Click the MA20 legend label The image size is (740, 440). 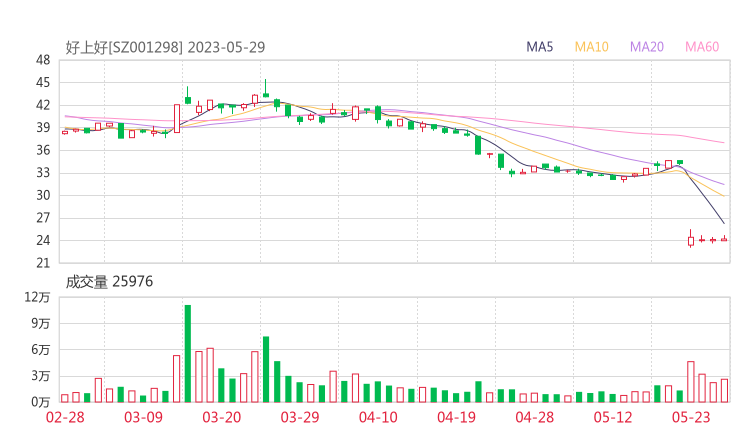pyautogui.click(x=647, y=47)
